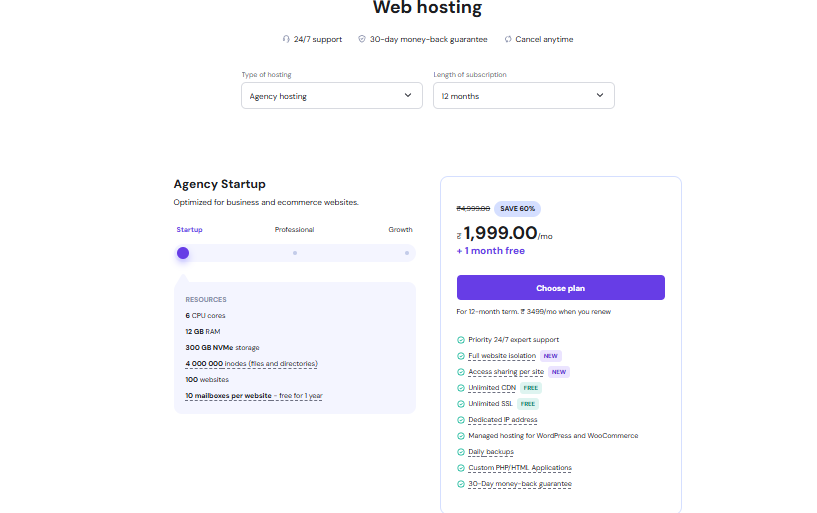Screen dimensions: 817x513
Task: Click checkmark icon beside Priority 24/7 expert support
Action: point(461,340)
